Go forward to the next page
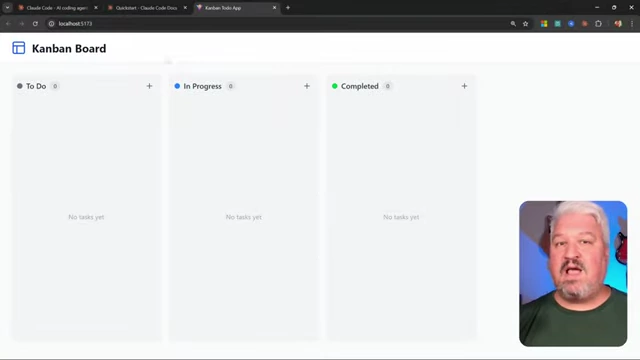Viewport: 640px width, 360px height. pos(22,24)
